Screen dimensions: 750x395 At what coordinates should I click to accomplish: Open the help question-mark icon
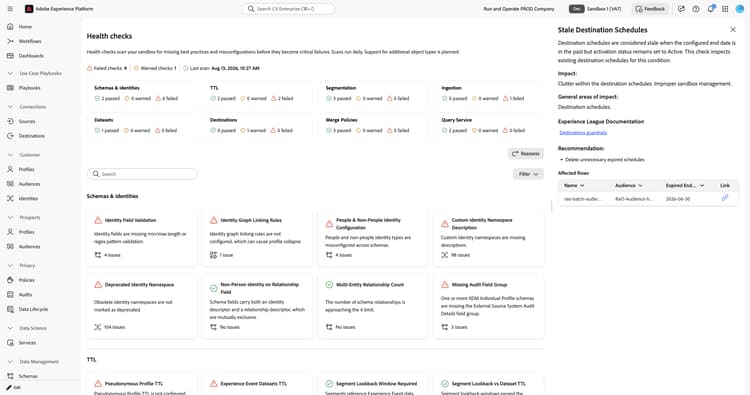(x=696, y=9)
